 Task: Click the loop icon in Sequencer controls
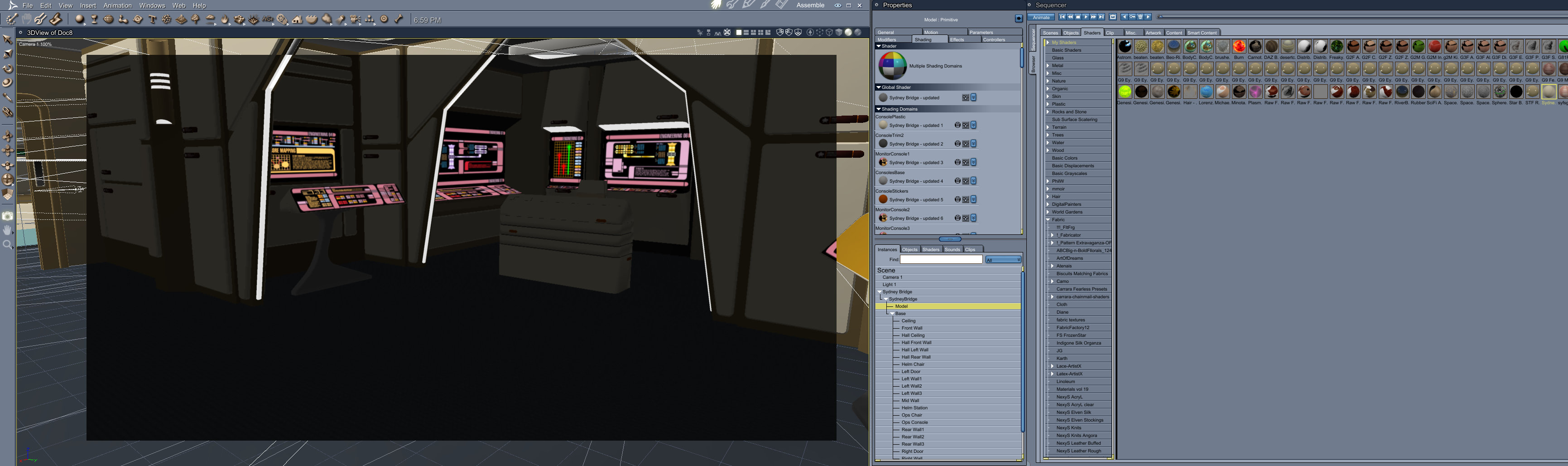(x=1113, y=17)
